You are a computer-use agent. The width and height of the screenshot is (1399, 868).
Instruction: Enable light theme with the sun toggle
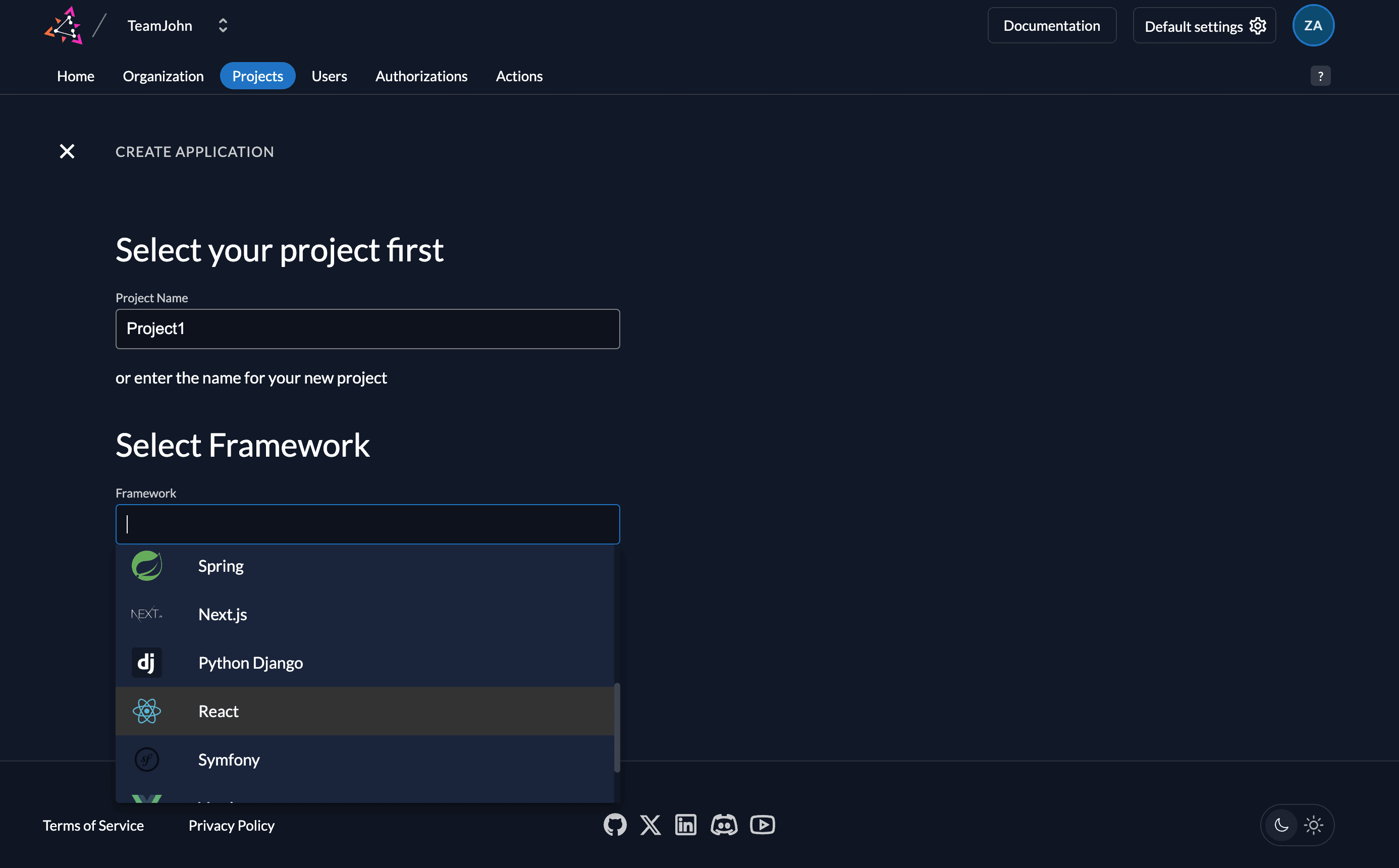[x=1314, y=825]
